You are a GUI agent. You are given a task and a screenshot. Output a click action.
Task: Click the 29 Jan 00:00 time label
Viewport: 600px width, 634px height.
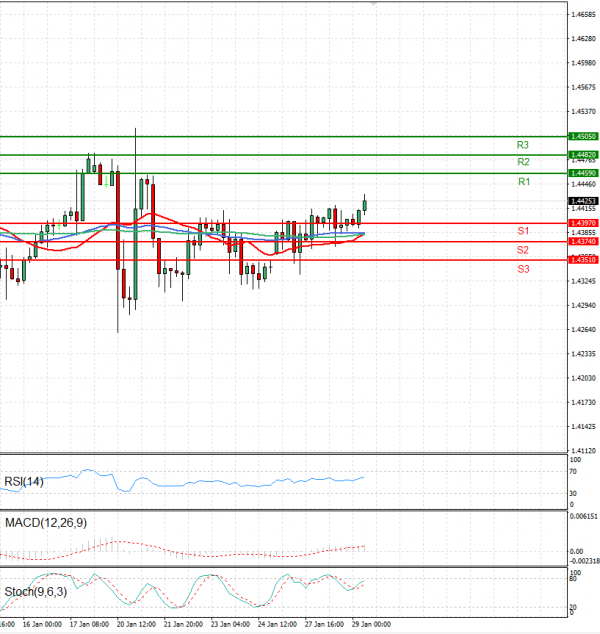click(371, 624)
